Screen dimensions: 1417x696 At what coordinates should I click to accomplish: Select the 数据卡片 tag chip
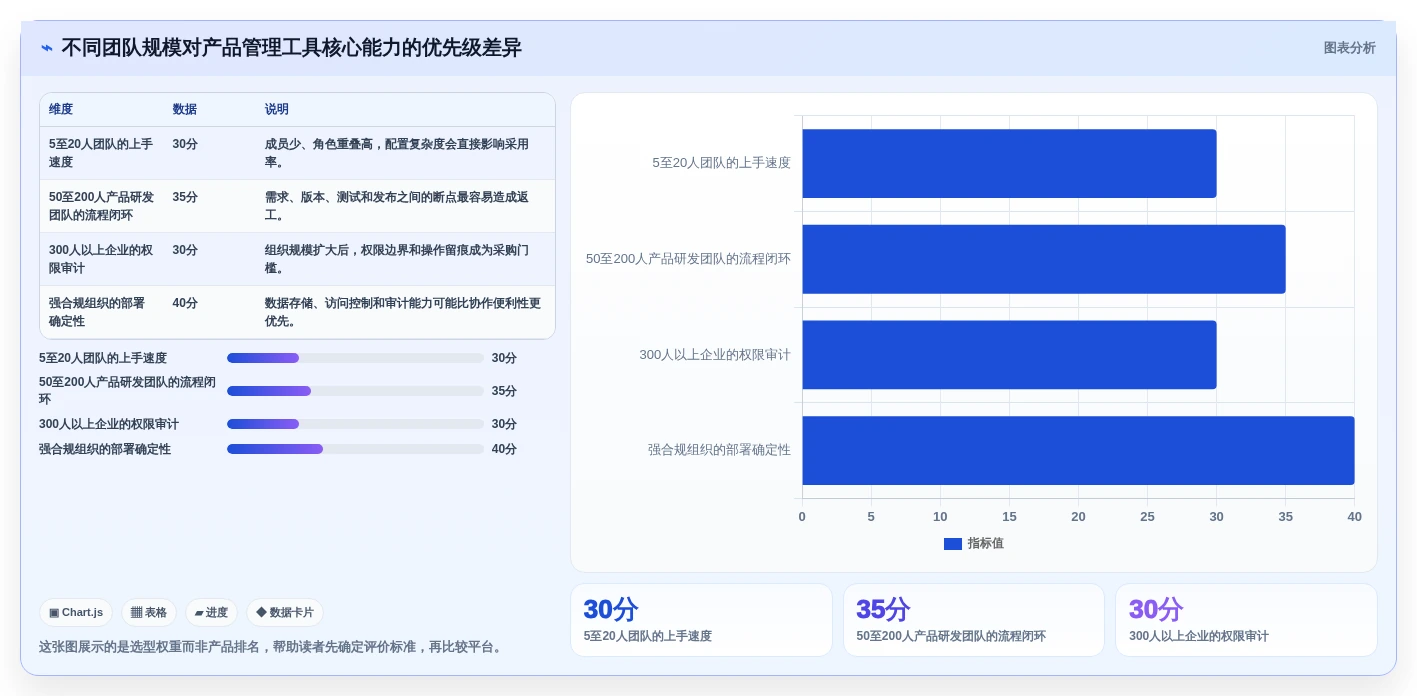[x=285, y=613]
